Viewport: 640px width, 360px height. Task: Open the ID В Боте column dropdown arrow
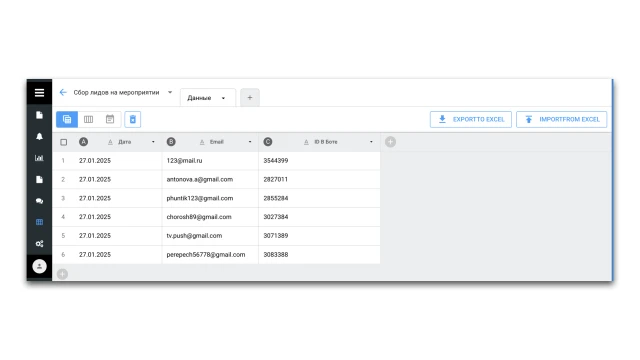[371, 142]
